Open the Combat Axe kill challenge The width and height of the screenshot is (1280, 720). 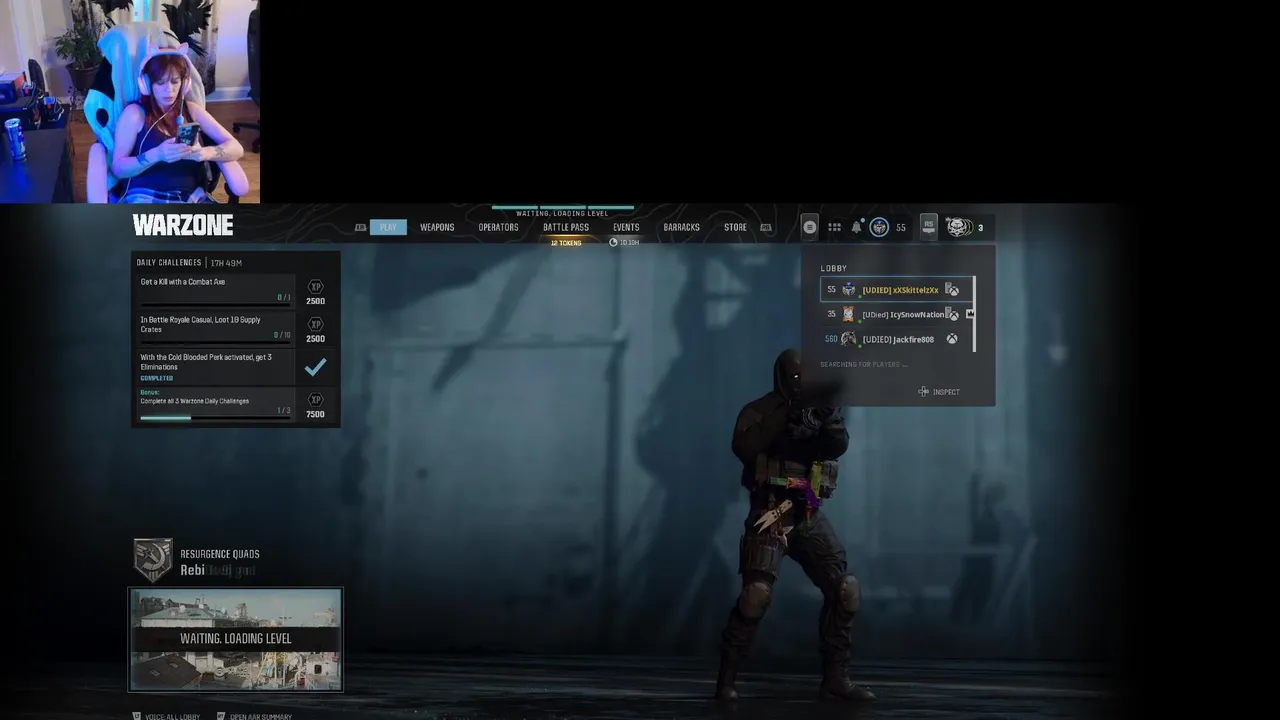click(216, 290)
